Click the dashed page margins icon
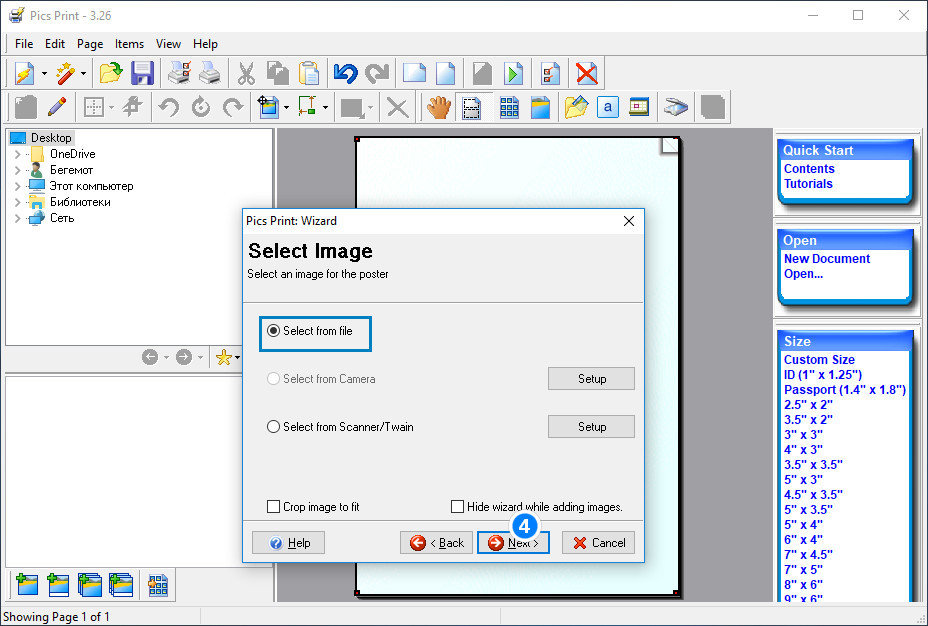This screenshot has height=626, width=928. point(471,107)
